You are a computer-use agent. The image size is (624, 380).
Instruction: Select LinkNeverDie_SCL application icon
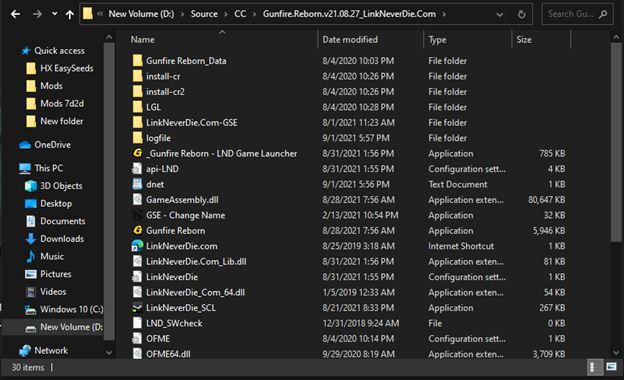click(137, 308)
